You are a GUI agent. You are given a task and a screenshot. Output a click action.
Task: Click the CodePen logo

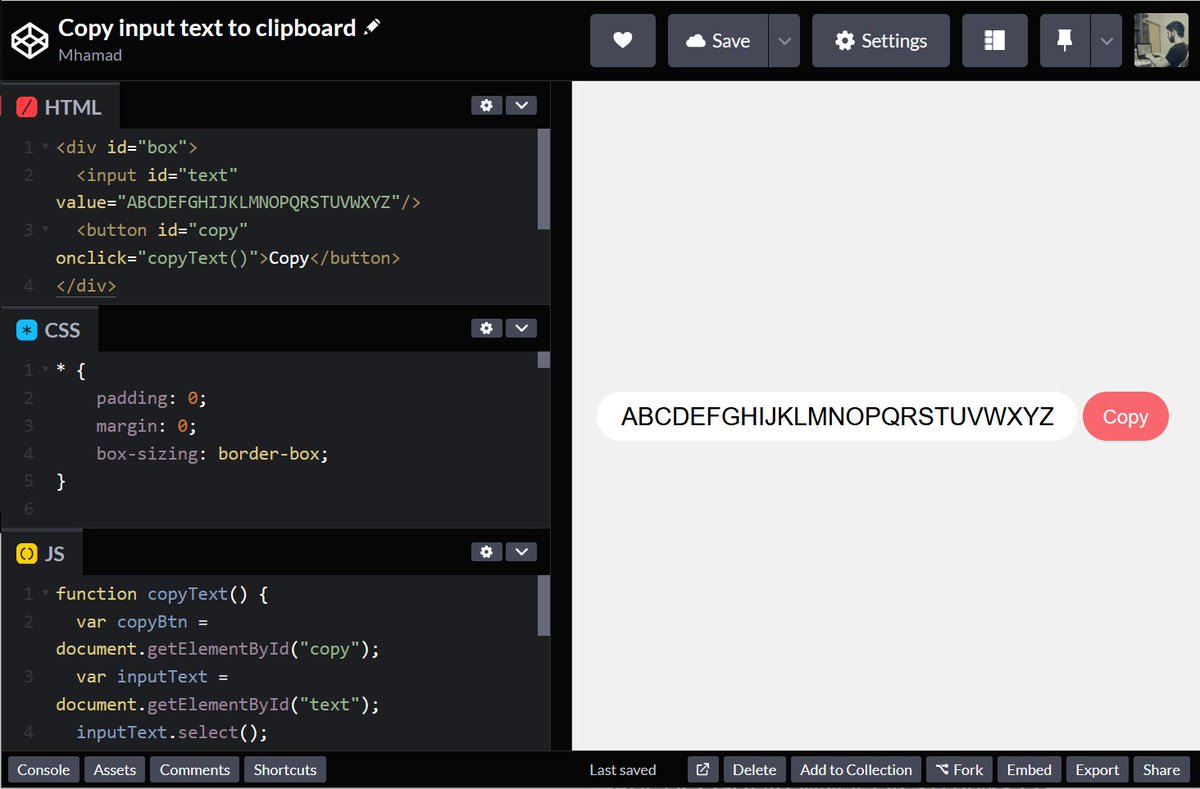pyautogui.click(x=29, y=40)
